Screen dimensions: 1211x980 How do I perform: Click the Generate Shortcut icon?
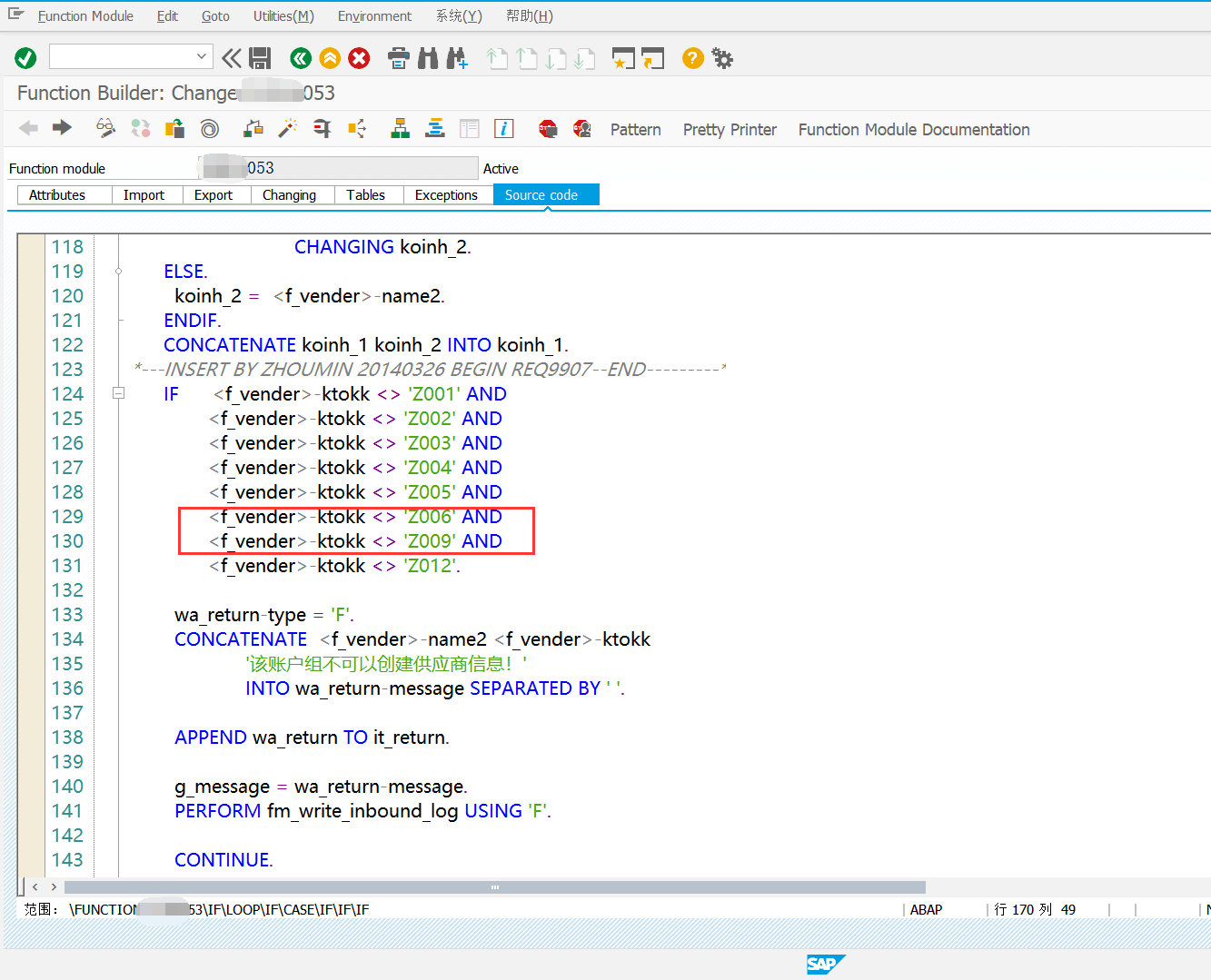[x=653, y=58]
